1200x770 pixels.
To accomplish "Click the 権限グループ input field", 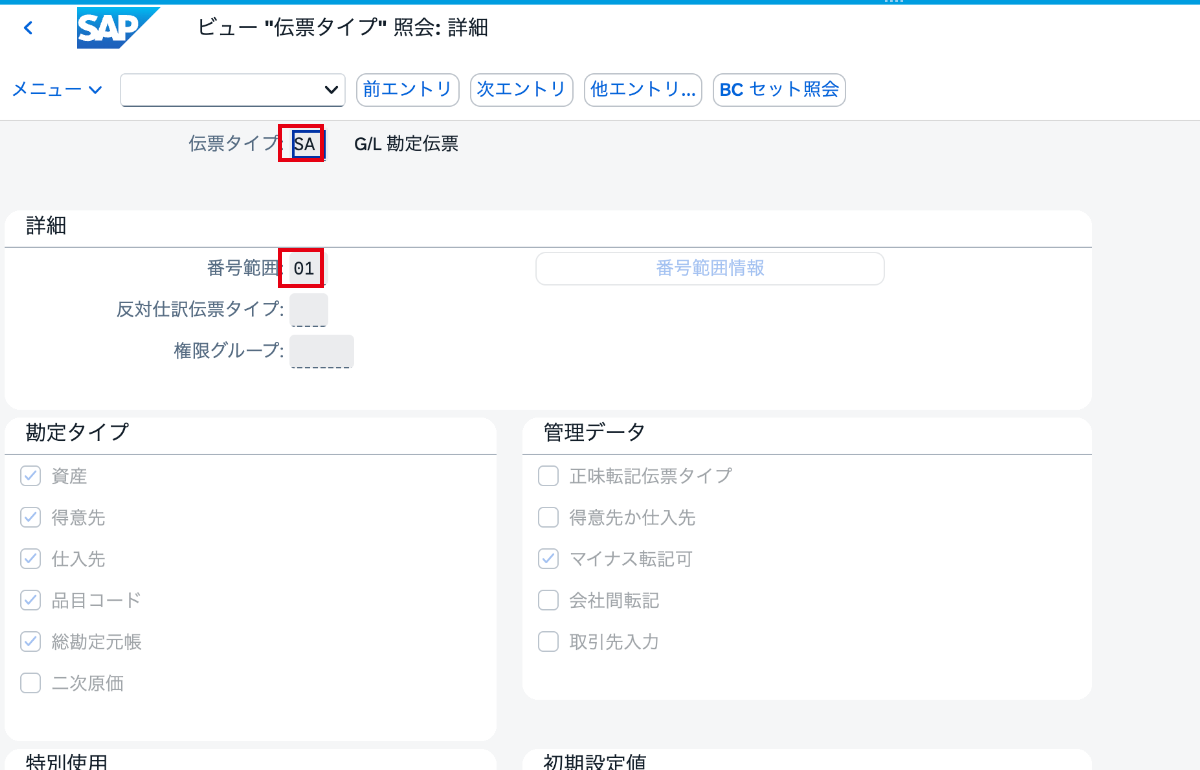I will point(322,352).
